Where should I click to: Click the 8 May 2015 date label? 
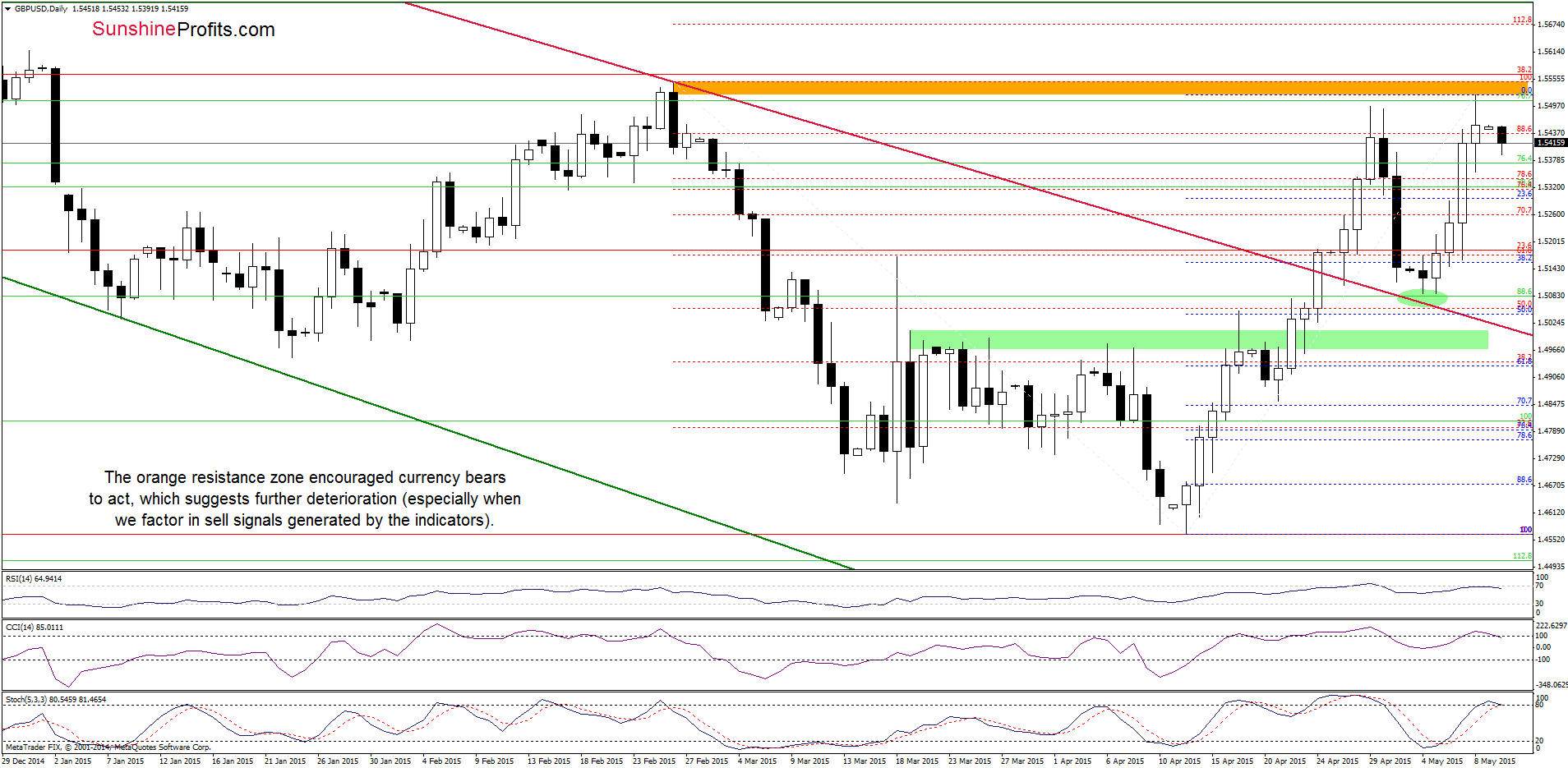1494,761
